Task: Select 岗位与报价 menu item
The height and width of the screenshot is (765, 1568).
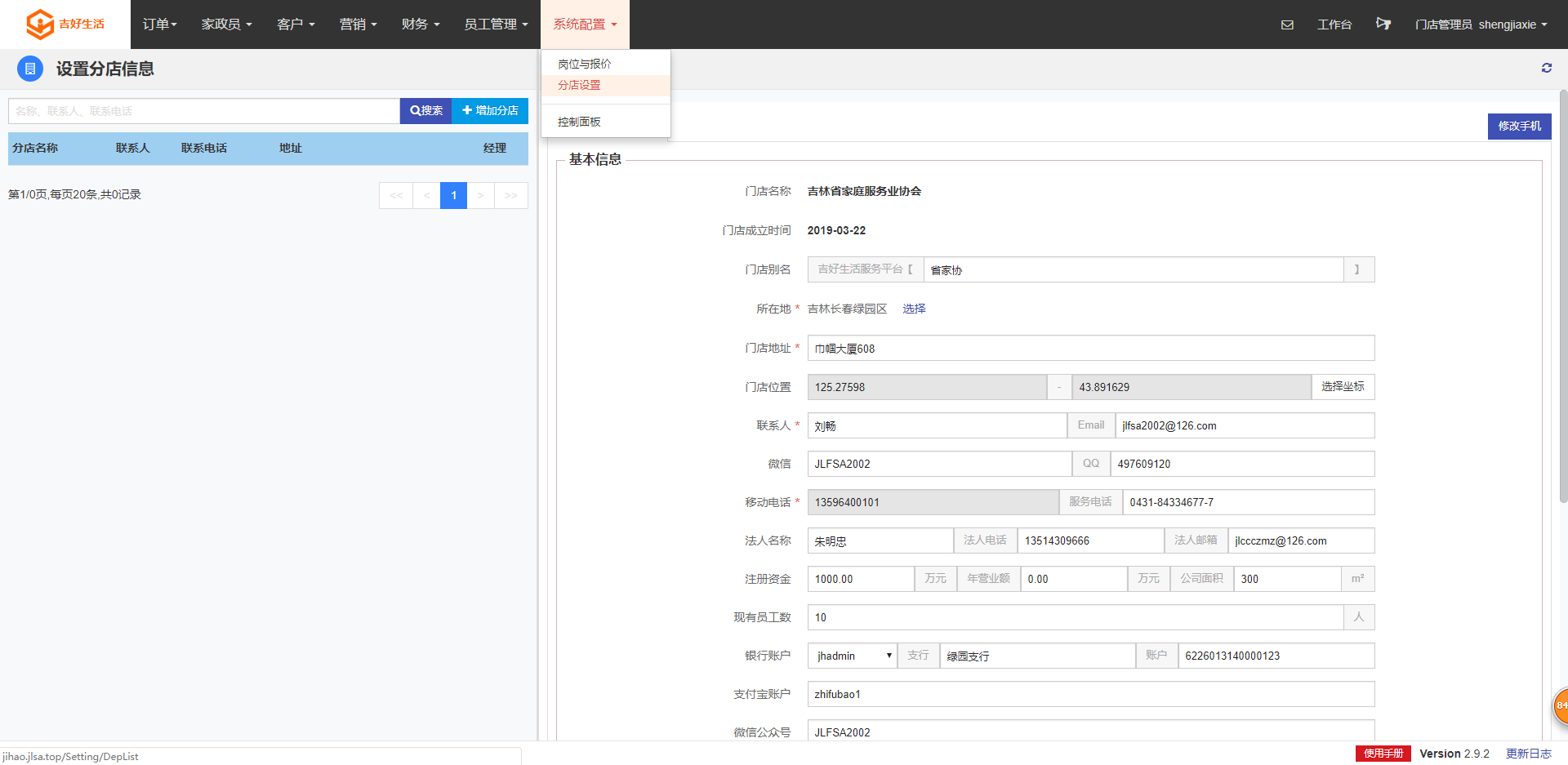Action: pos(605,64)
